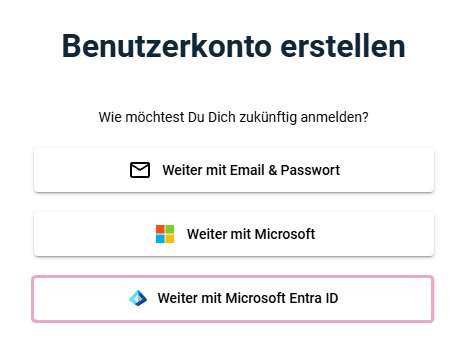
Task: Click the 'Wie möchtest Du Dich zukünftig anmelden?' text
Action: (x=234, y=117)
